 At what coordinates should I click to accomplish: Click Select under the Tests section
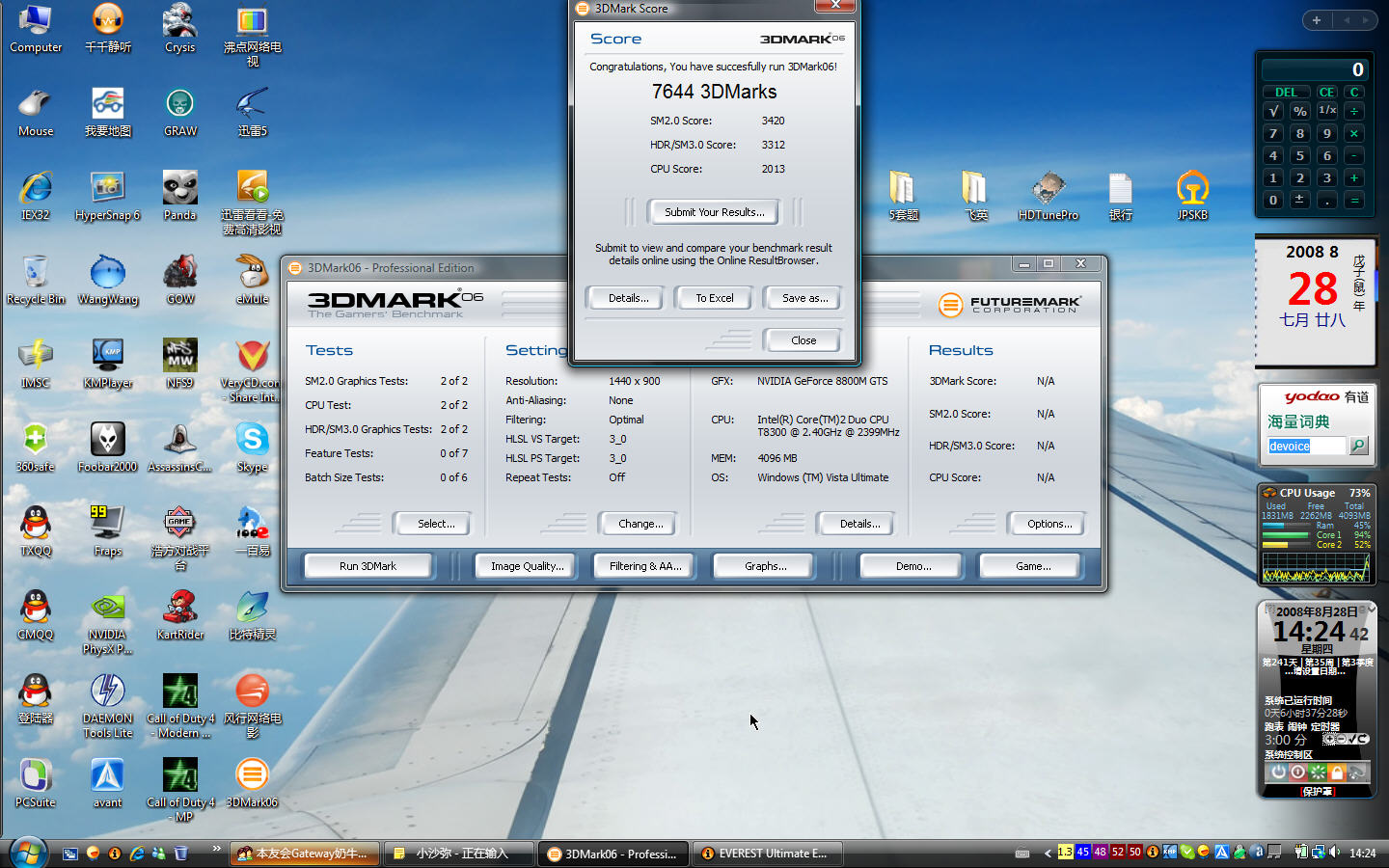(x=435, y=524)
